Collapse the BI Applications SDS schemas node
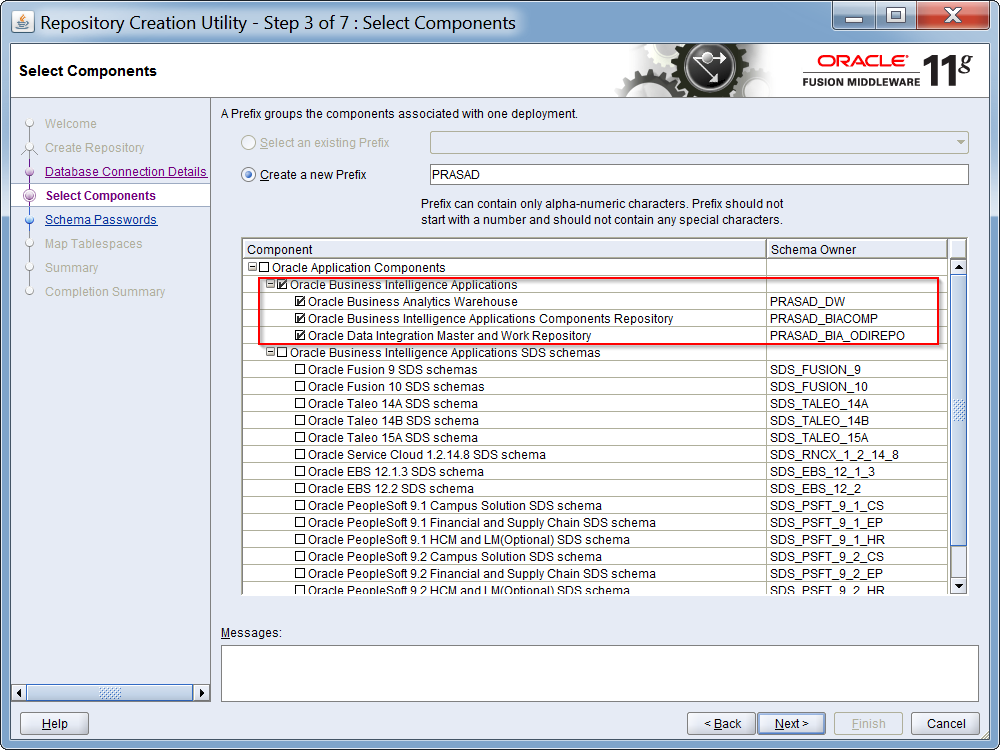 click(270, 351)
